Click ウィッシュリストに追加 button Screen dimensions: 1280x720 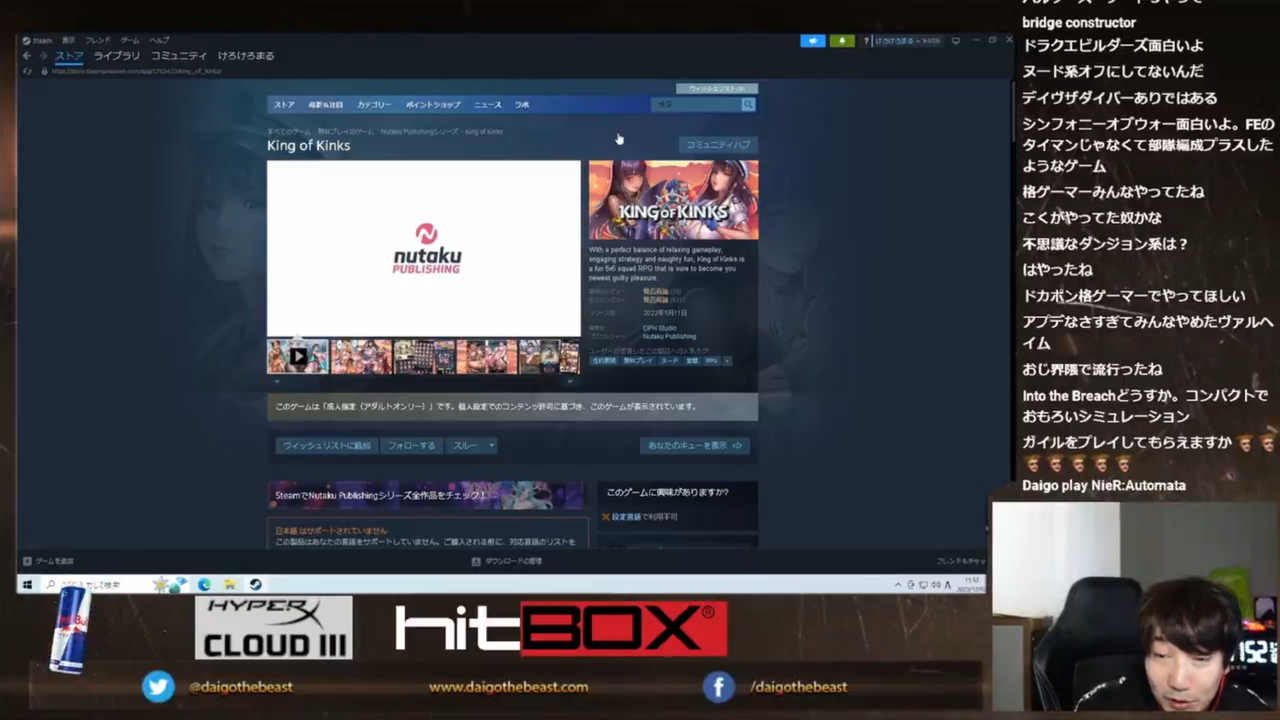point(327,446)
